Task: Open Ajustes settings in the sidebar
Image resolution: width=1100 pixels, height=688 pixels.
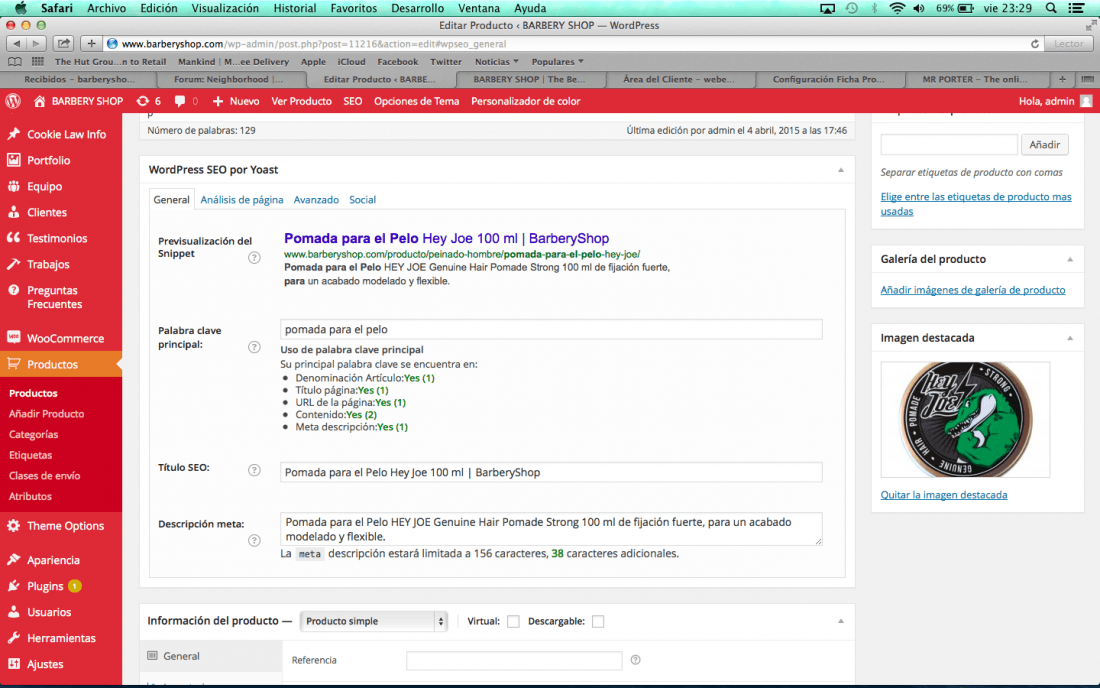Action: point(45,663)
